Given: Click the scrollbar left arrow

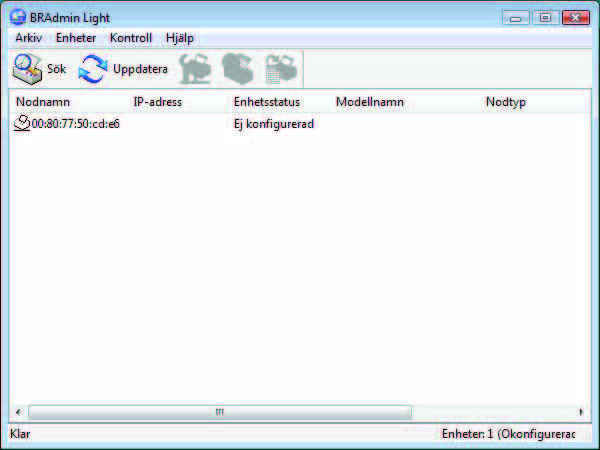Looking at the screenshot, I should tap(18, 412).
